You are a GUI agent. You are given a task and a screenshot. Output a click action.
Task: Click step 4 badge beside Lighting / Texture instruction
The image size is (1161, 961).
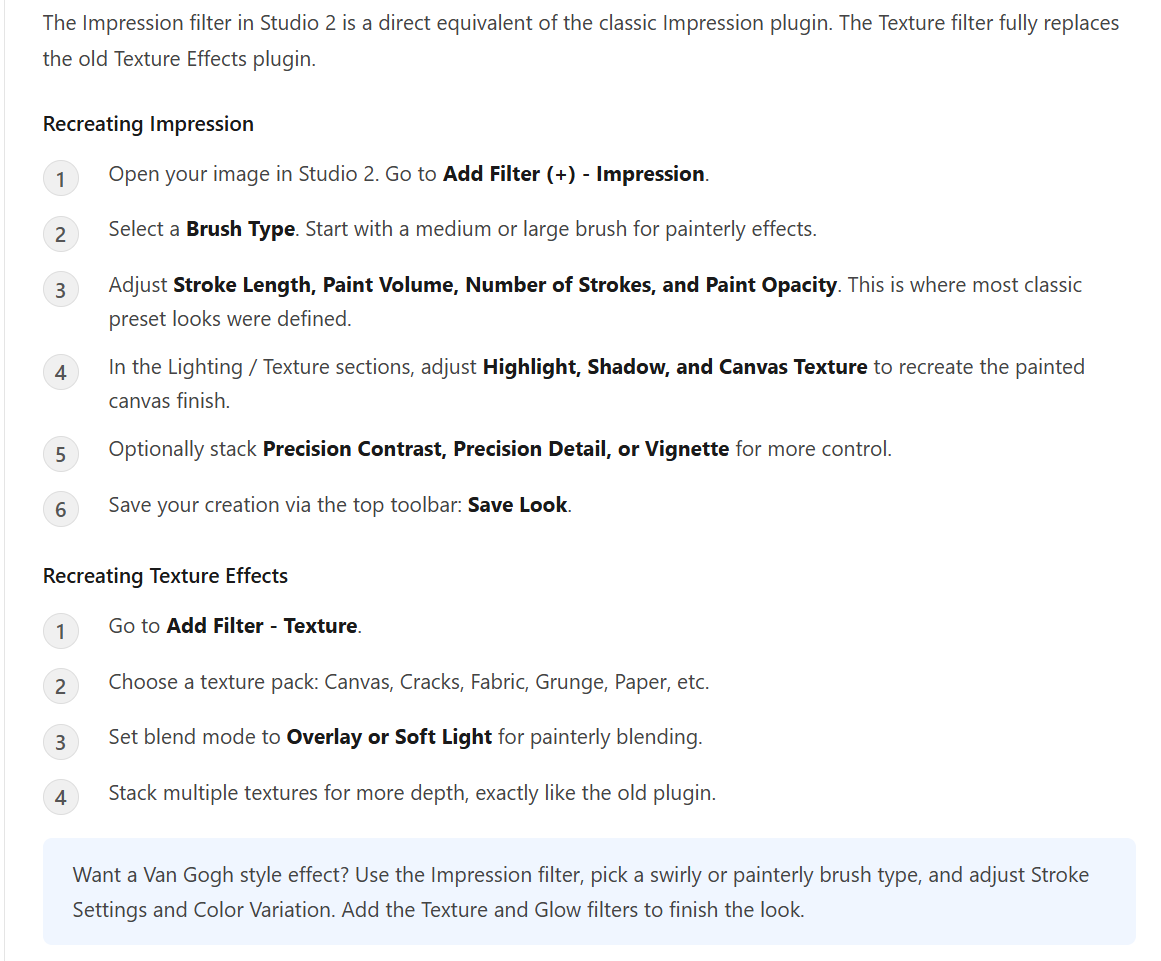pos(61,372)
